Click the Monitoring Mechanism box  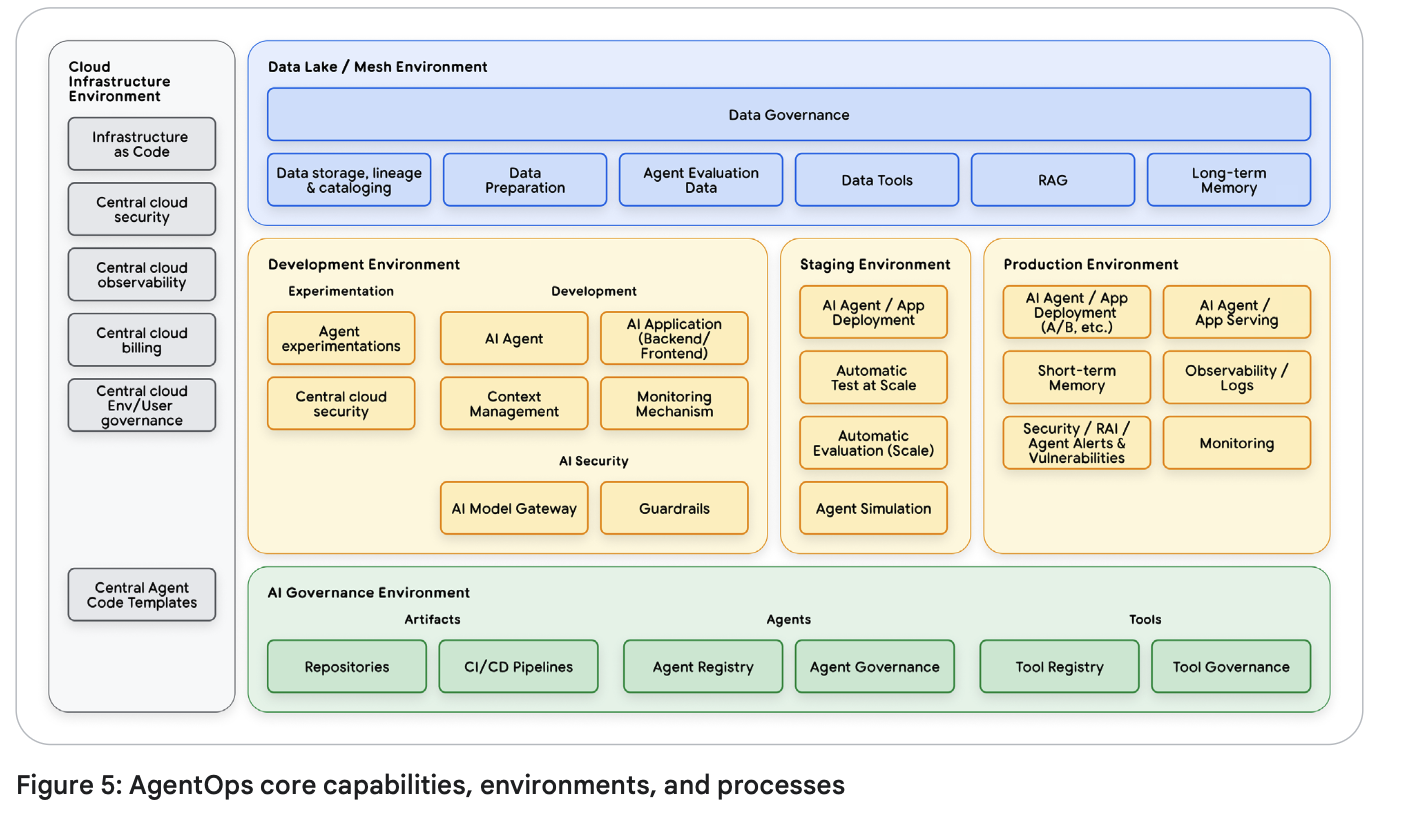pyautogui.click(x=674, y=404)
